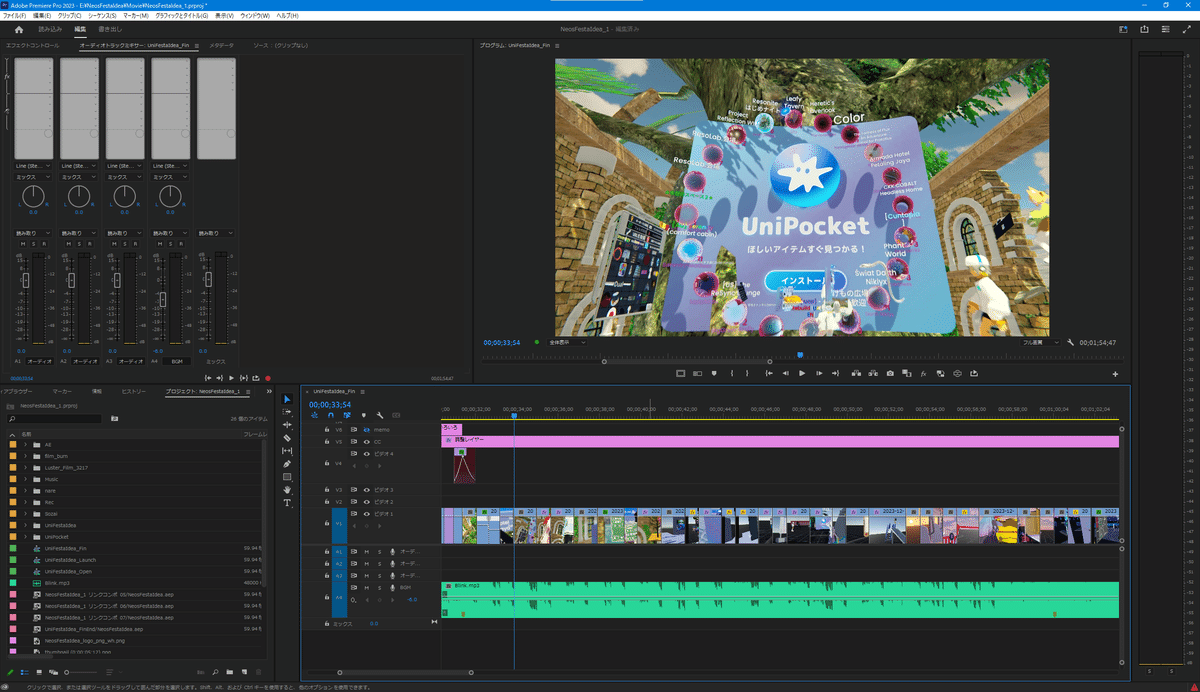Click the A1 mixer channel pan knob

pyautogui.click(x=34, y=196)
